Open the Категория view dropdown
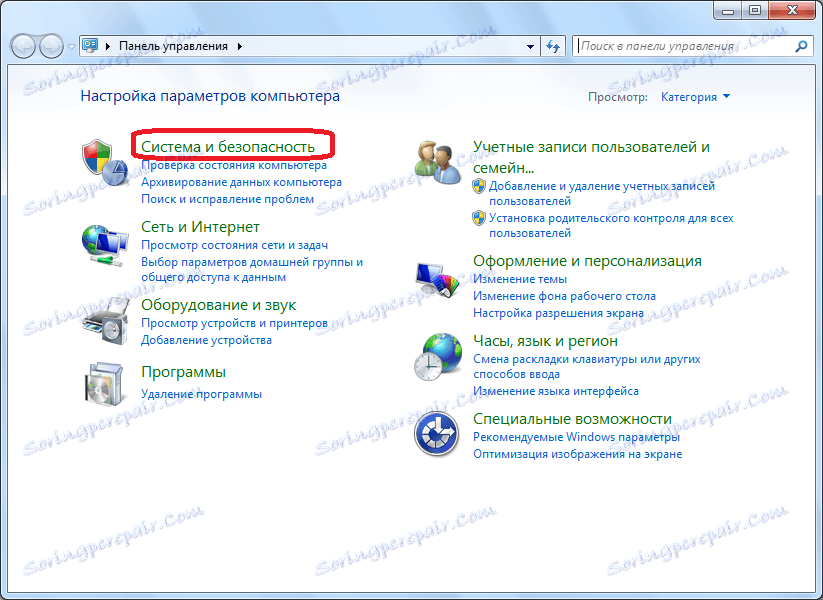This screenshot has width=823, height=600. coord(691,96)
